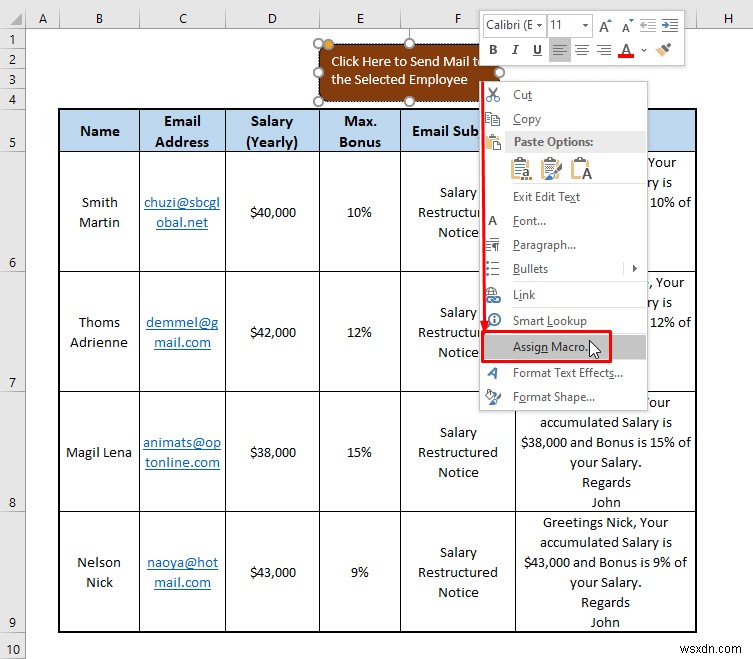Select the $43,000 salary cell
The image size is (753, 659).
pyautogui.click(x=272, y=572)
